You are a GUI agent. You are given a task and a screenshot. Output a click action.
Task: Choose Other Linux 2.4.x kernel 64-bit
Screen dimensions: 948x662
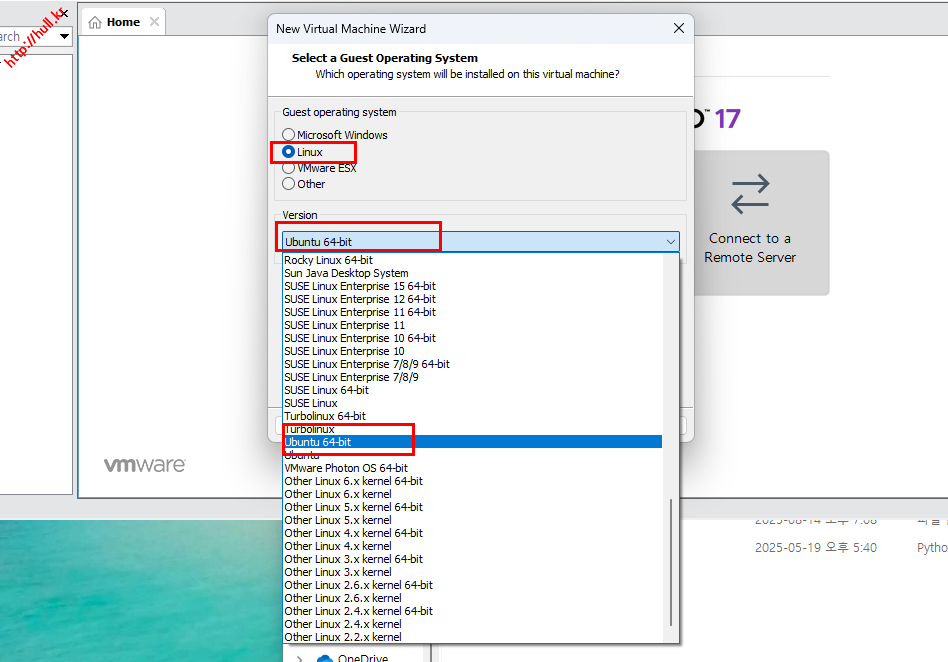click(473, 611)
